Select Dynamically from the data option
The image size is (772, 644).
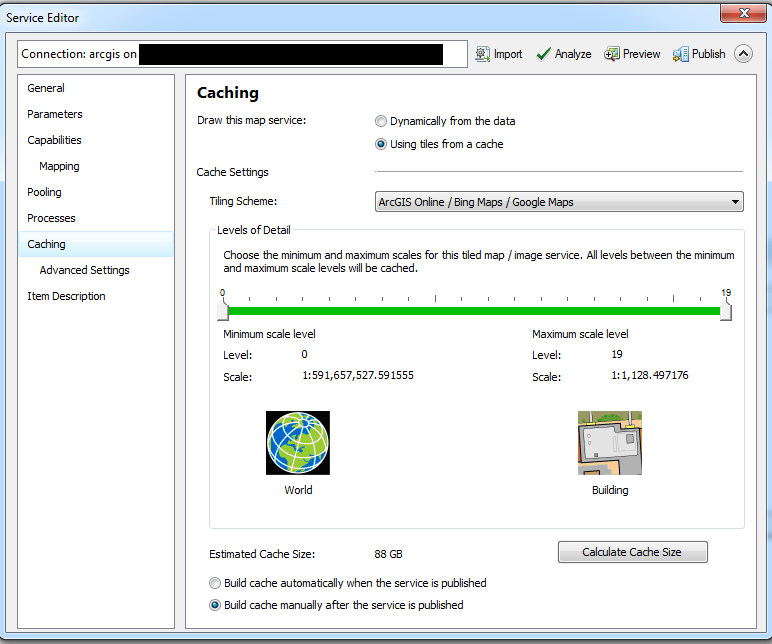coord(381,121)
